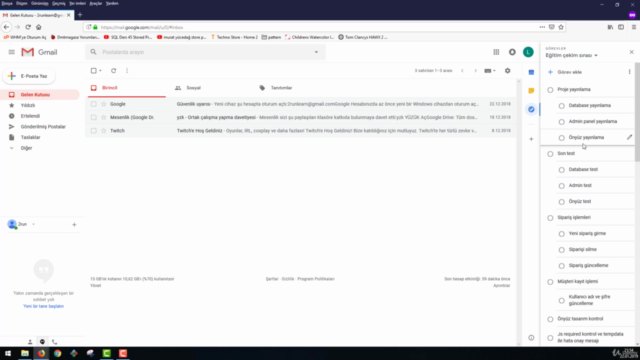The width and height of the screenshot is (640, 360).
Task: Mark Proje yayınlama task complete
Action: point(550,90)
